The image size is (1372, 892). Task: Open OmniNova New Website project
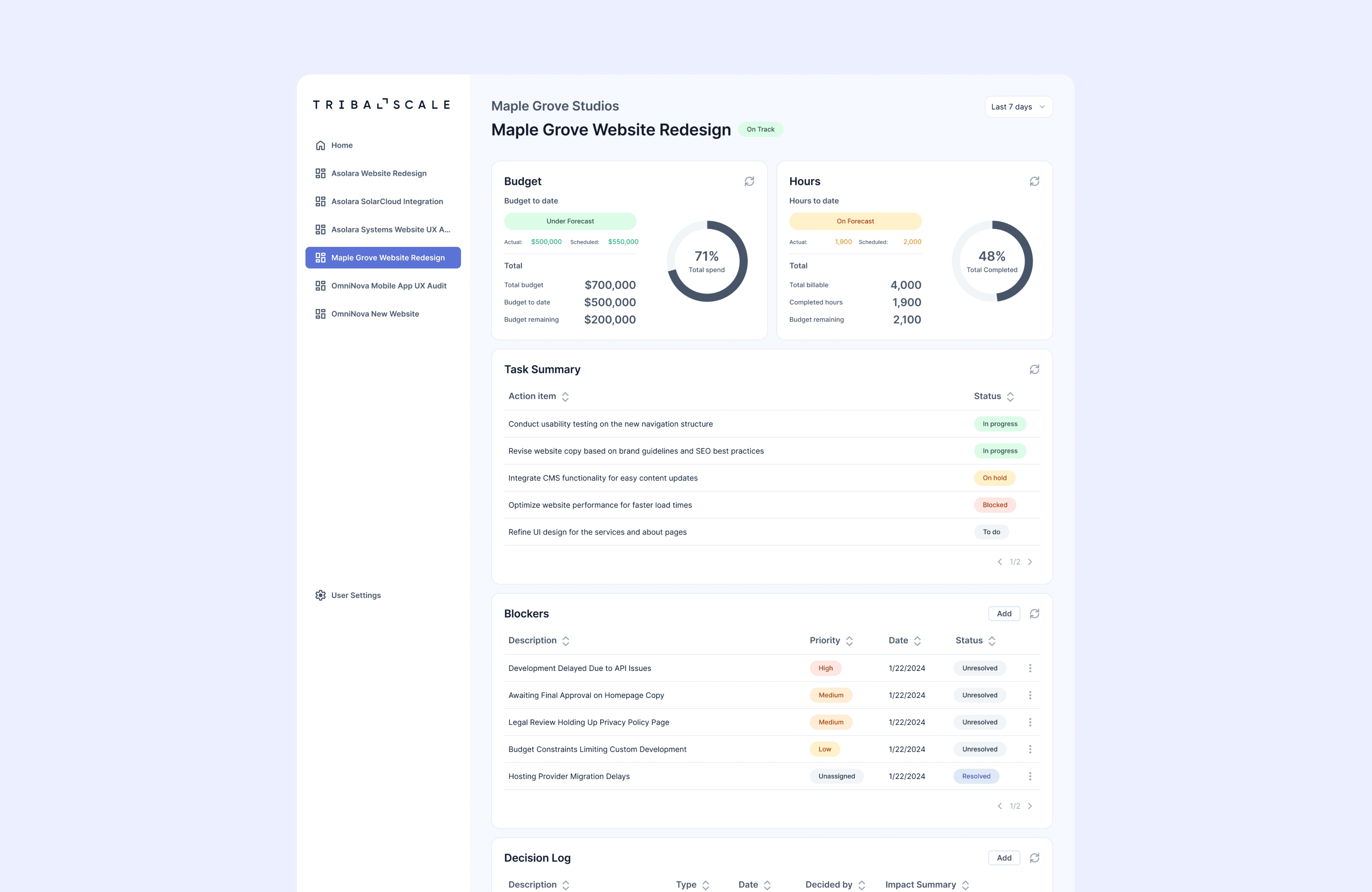tap(375, 314)
